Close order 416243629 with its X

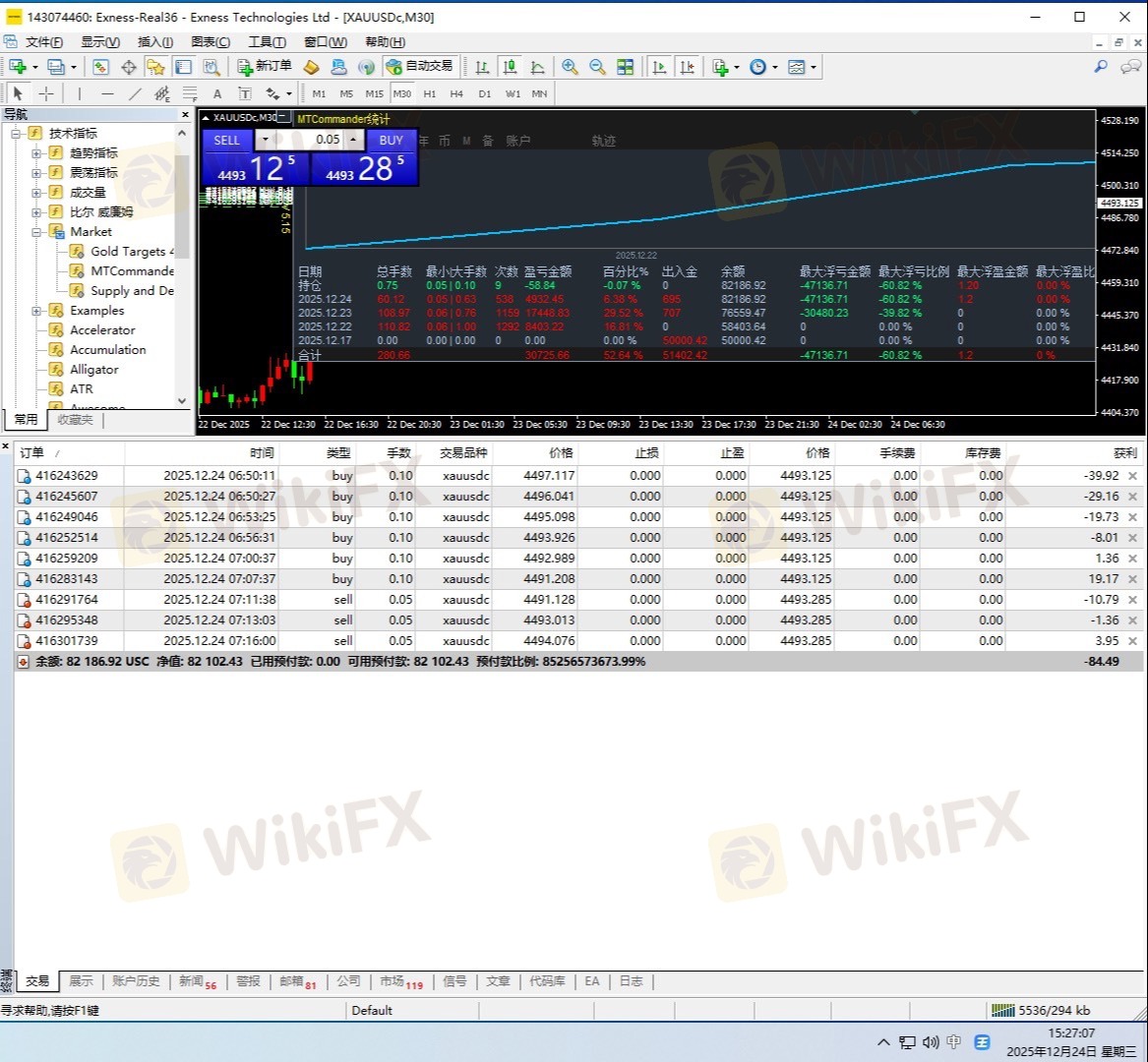(1132, 476)
